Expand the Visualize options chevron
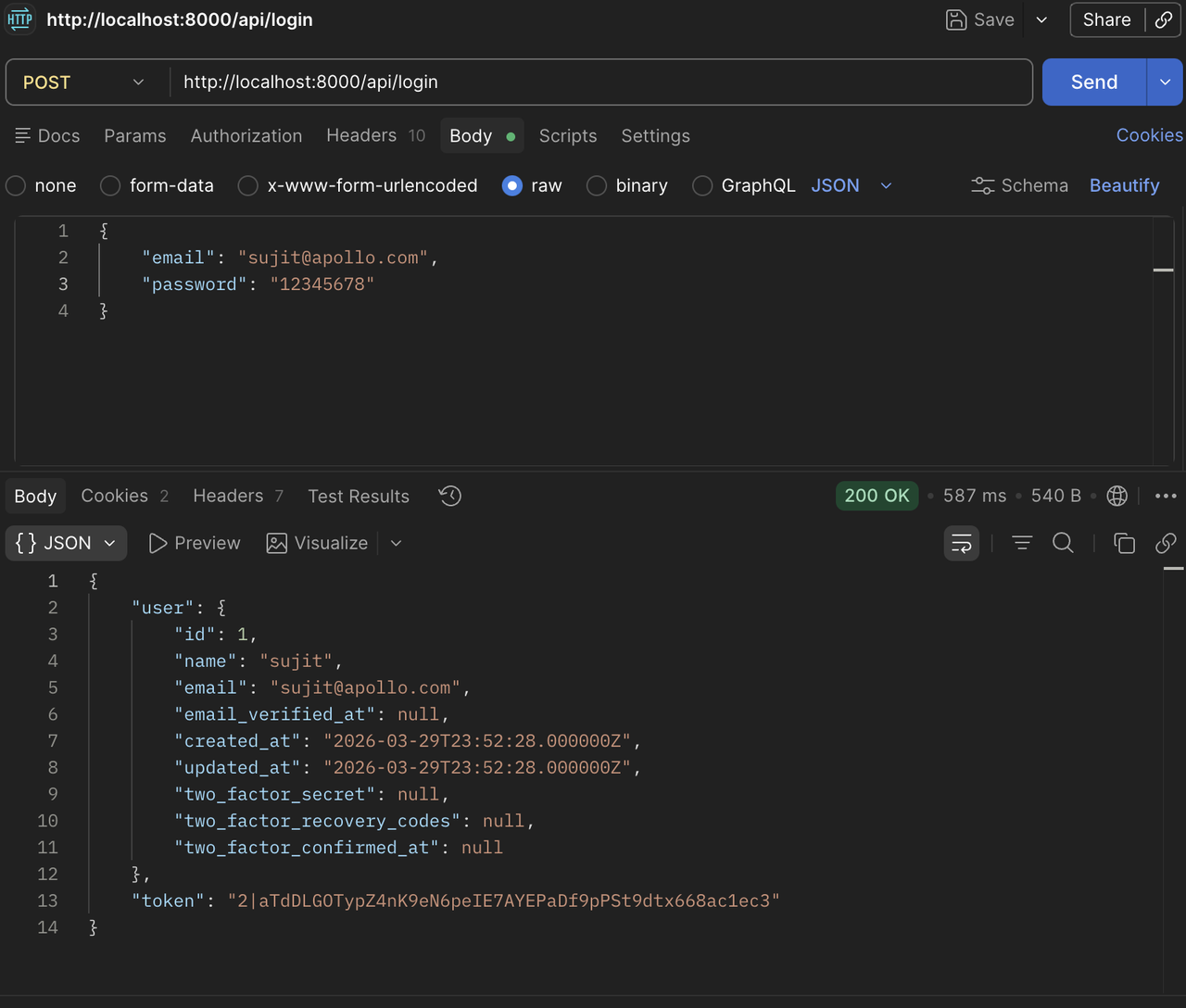 [x=396, y=543]
